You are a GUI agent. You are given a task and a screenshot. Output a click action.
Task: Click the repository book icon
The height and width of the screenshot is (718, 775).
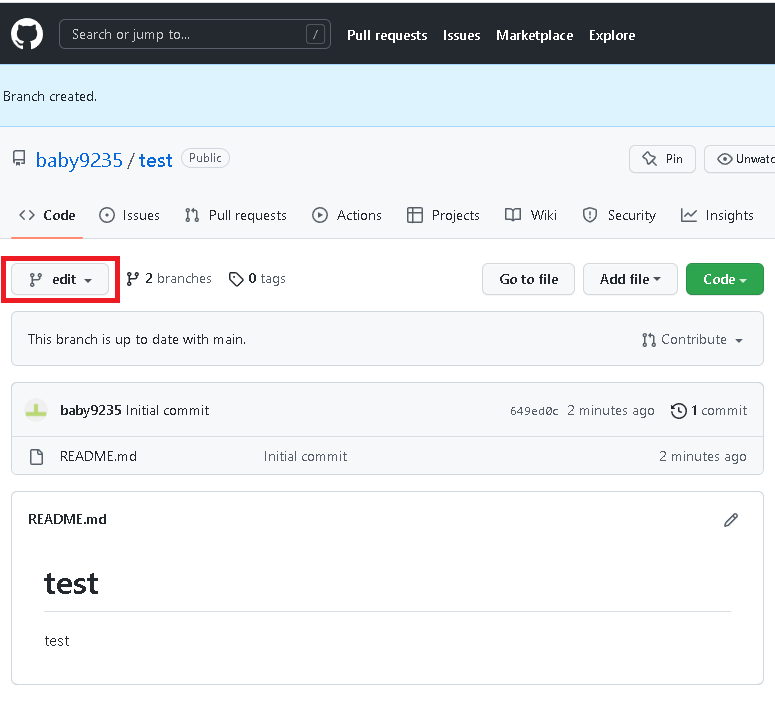[19, 159]
